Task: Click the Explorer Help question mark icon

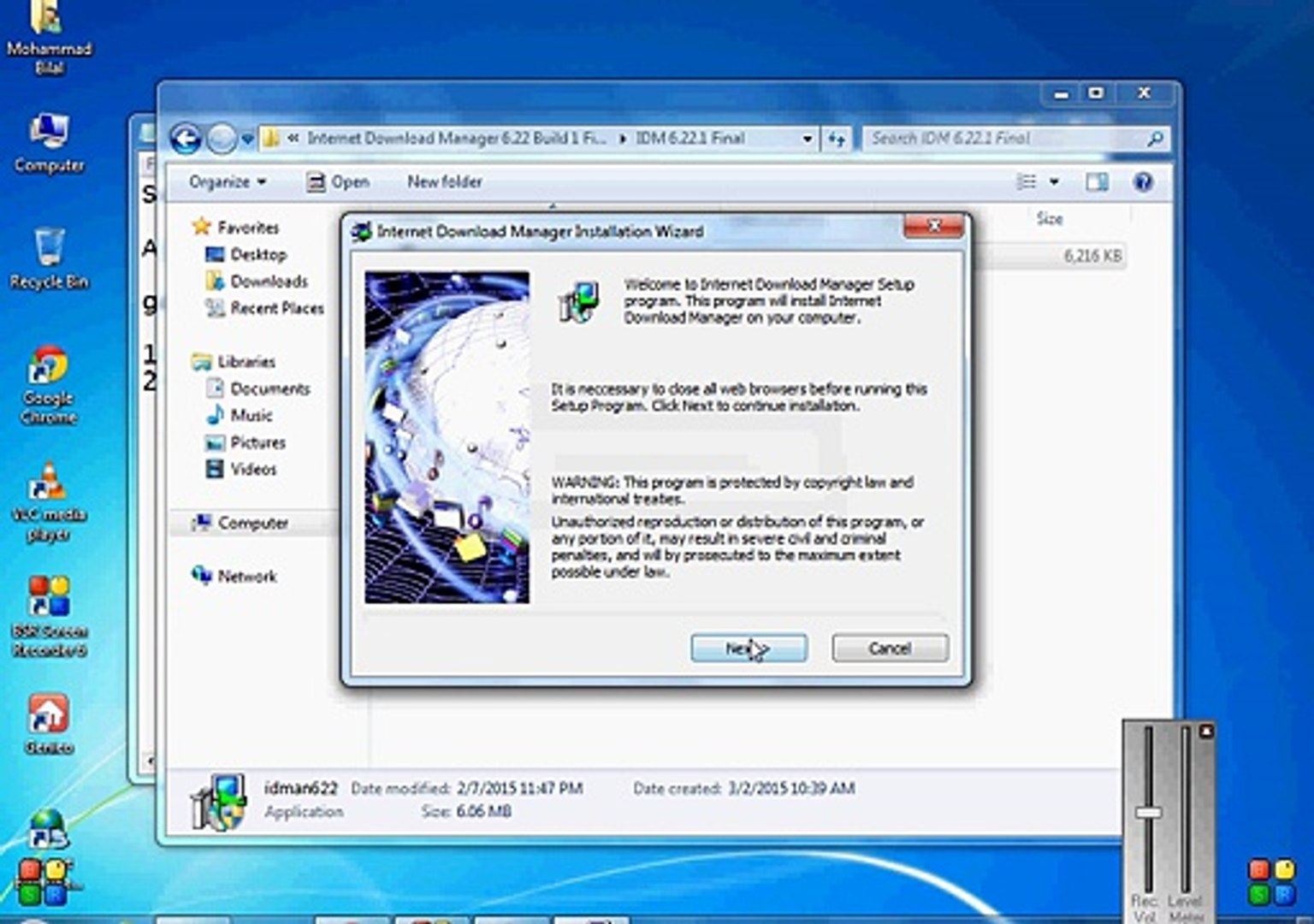Action: coord(1143,181)
